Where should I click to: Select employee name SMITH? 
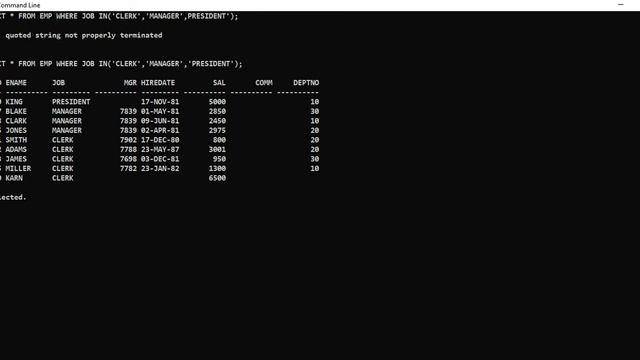click(16, 140)
